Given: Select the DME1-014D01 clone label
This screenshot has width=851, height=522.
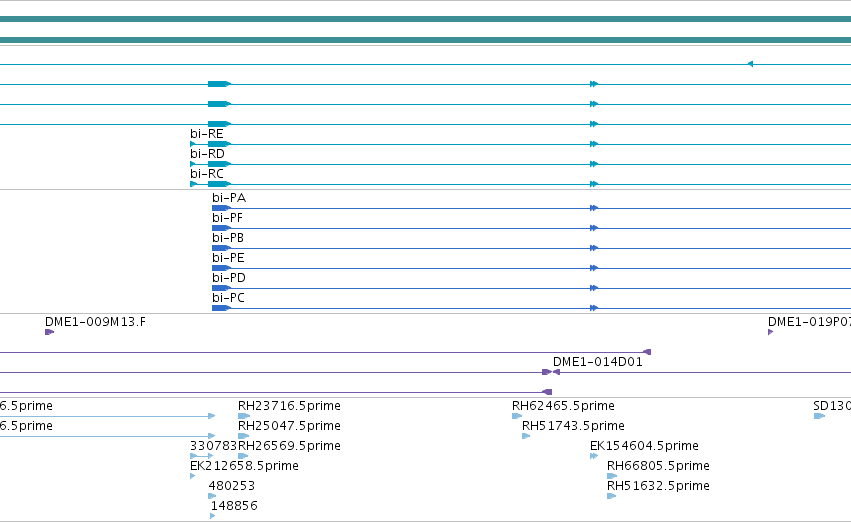Looking at the screenshot, I should [598, 362].
